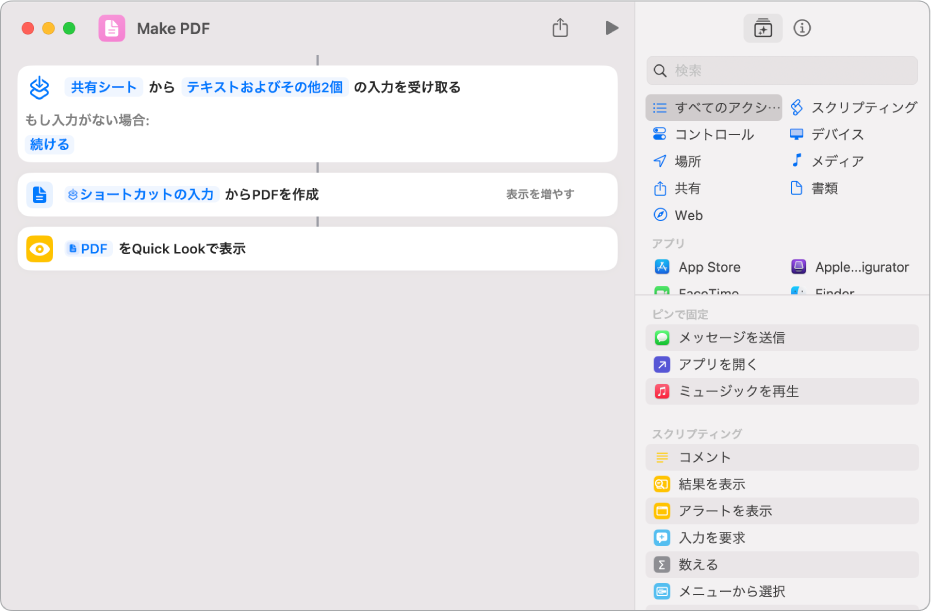This screenshot has width=931, height=612.
Task: Select 場所 category
Action: click(x=677, y=161)
